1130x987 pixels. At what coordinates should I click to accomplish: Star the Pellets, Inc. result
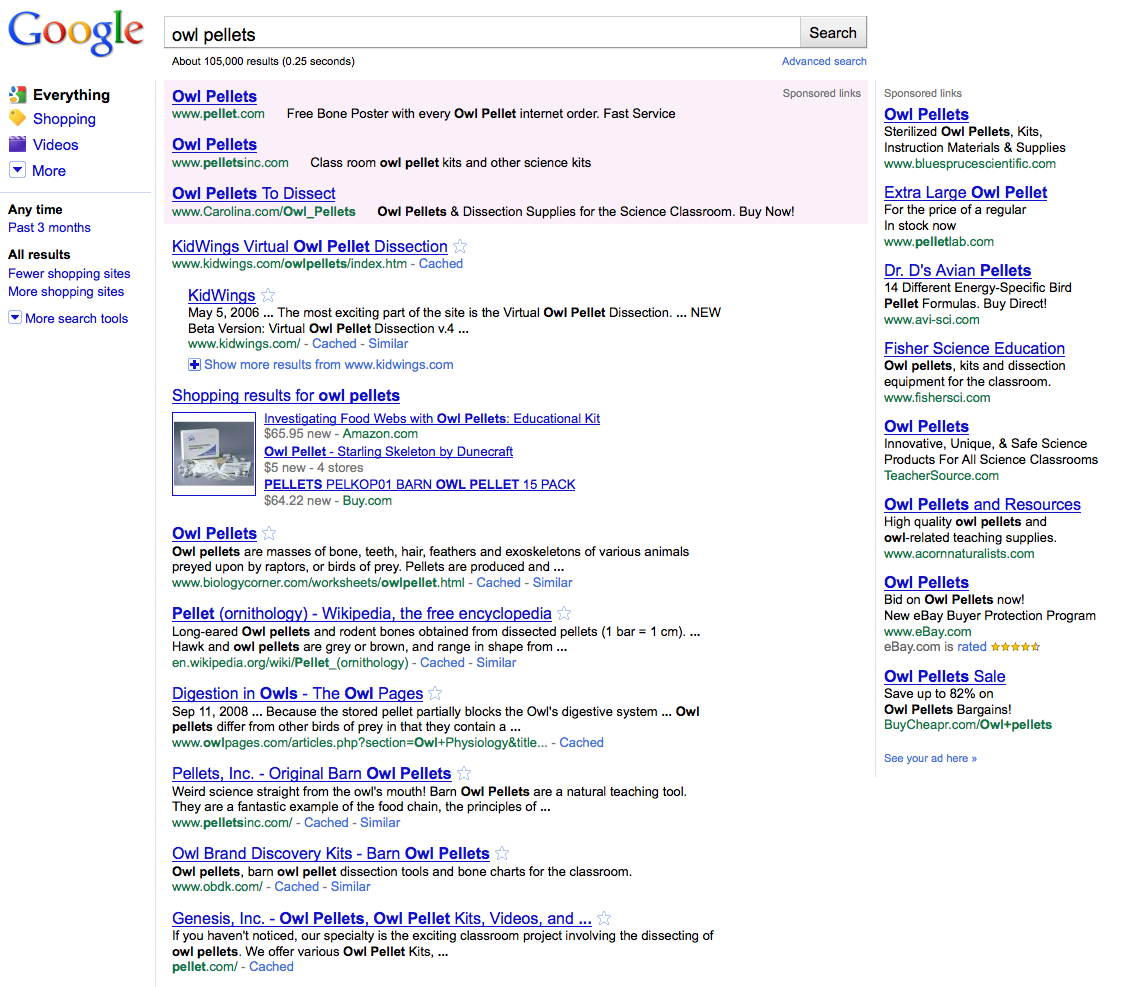coord(464,773)
